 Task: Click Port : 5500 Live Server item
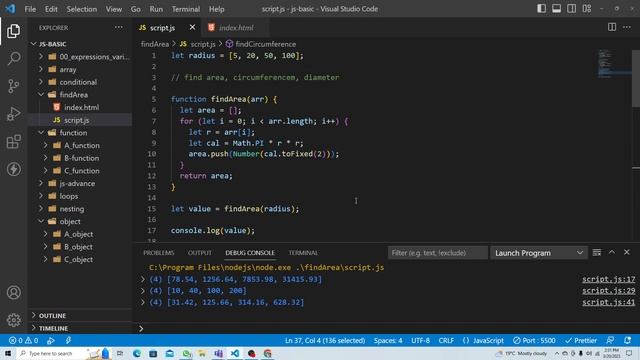(534, 340)
